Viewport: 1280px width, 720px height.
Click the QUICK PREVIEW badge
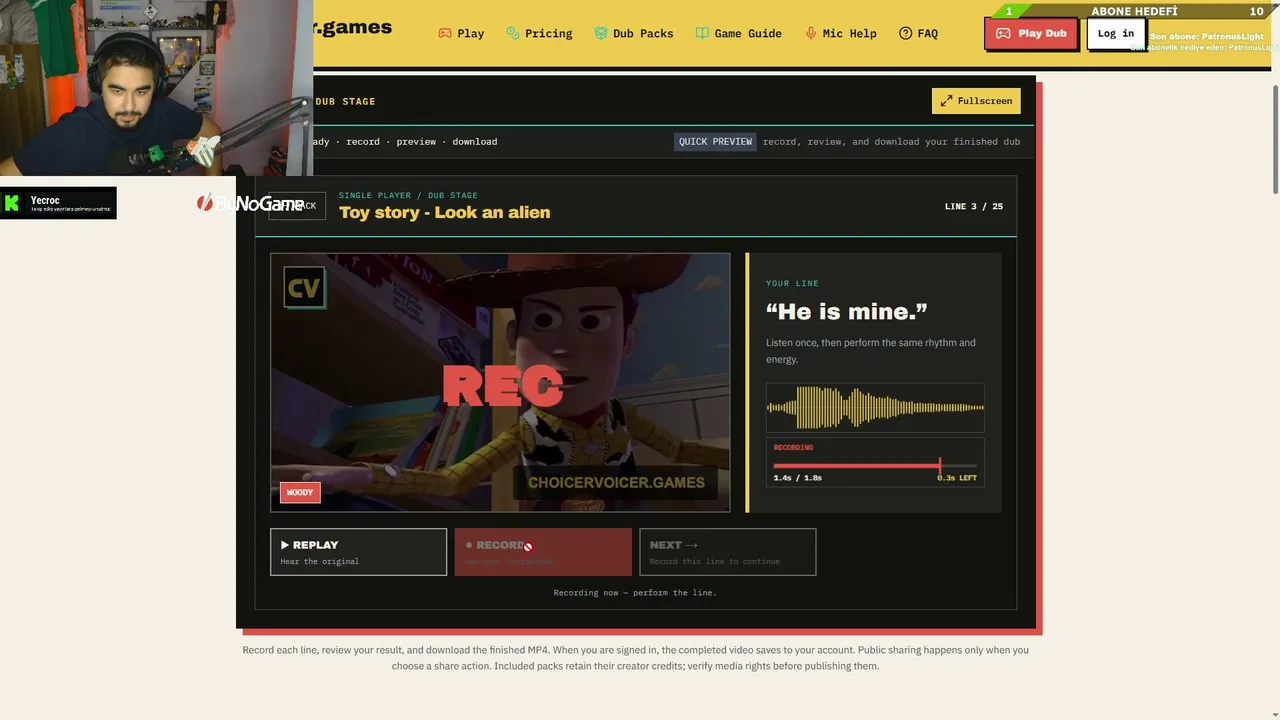point(715,142)
